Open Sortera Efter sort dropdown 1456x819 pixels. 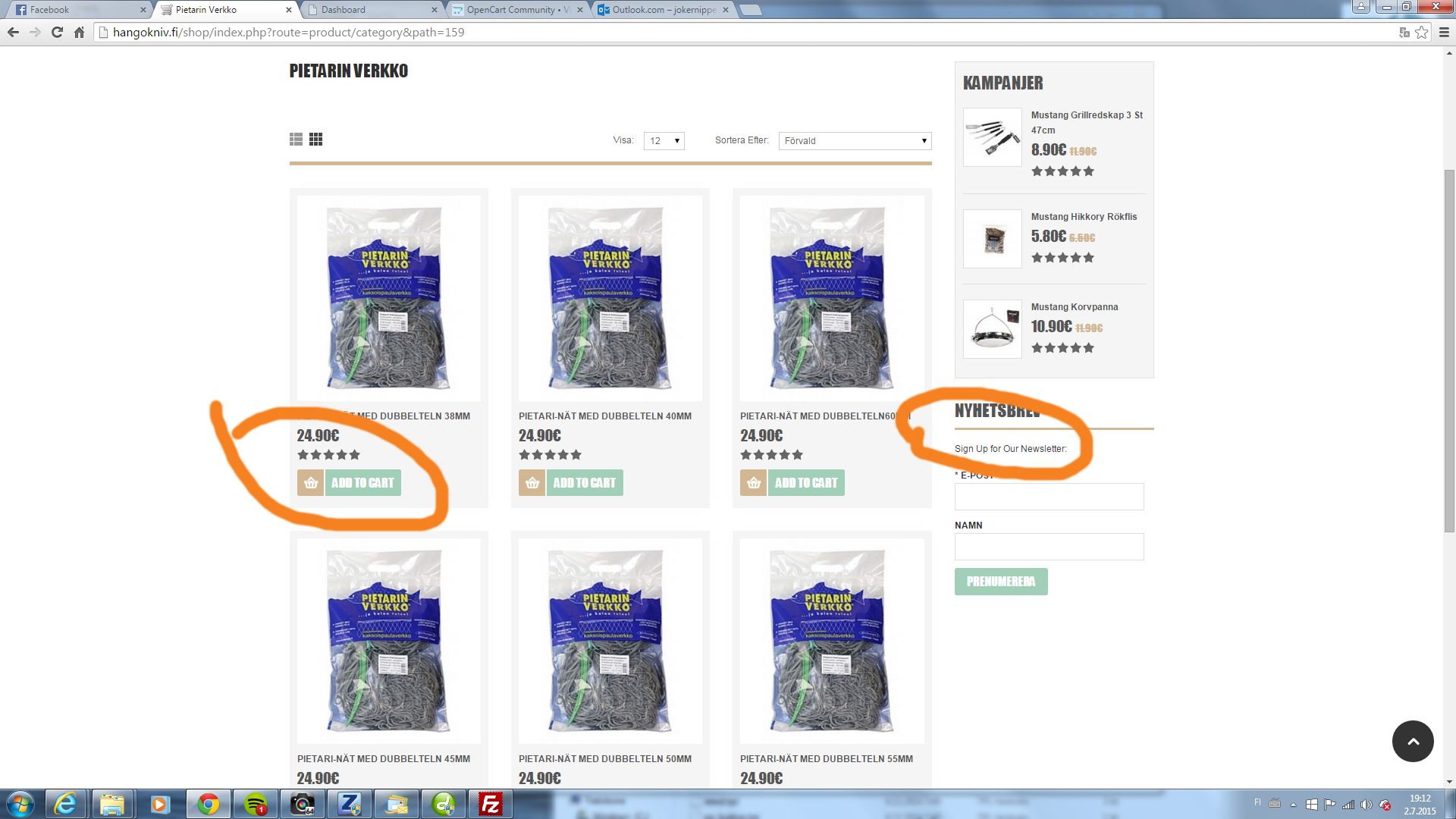coord(855,141)
